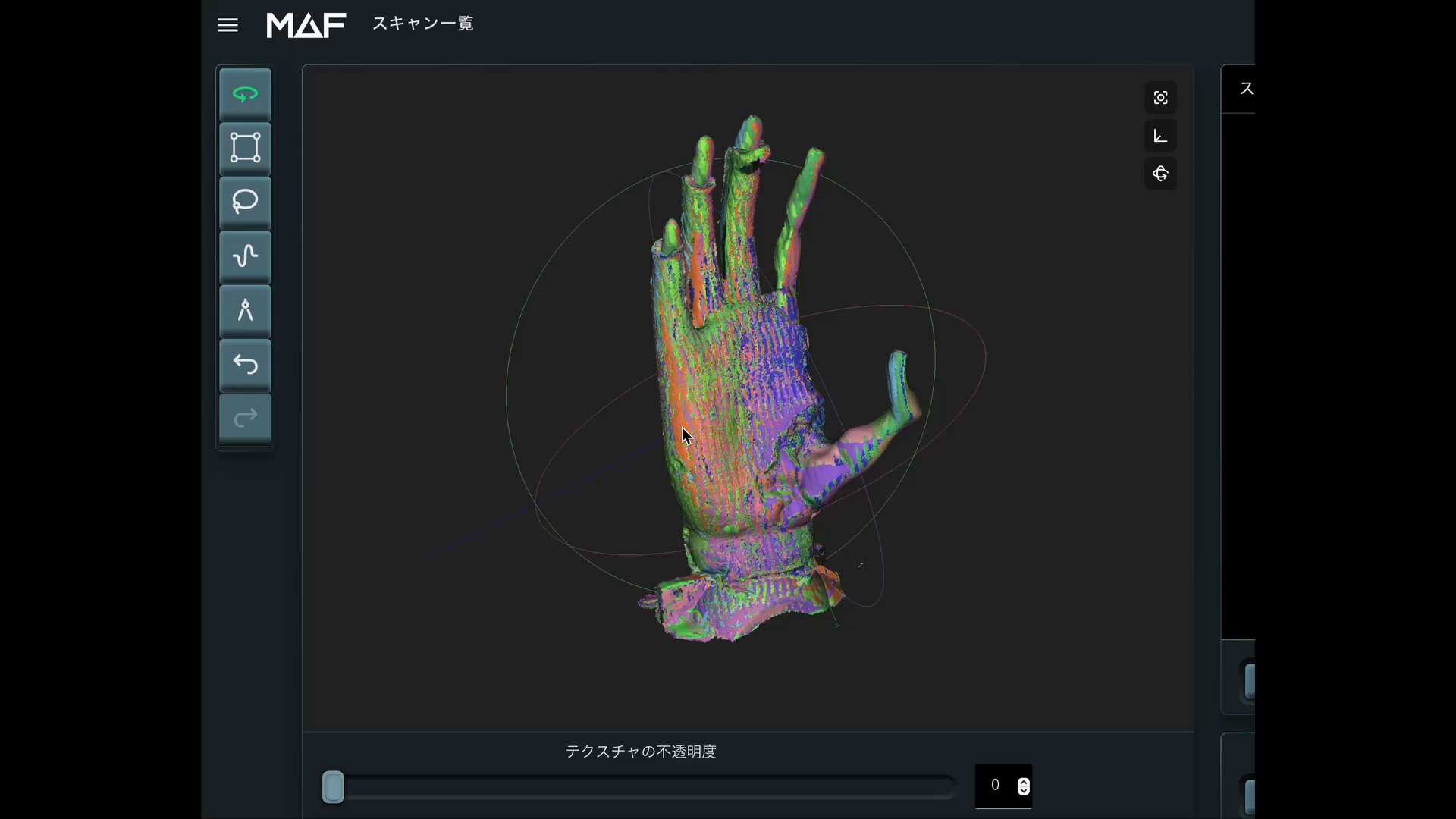Viewport: 1456px width, 819px height.
Task: Click the focus/center view icon
Action: tap(1160, 98)
